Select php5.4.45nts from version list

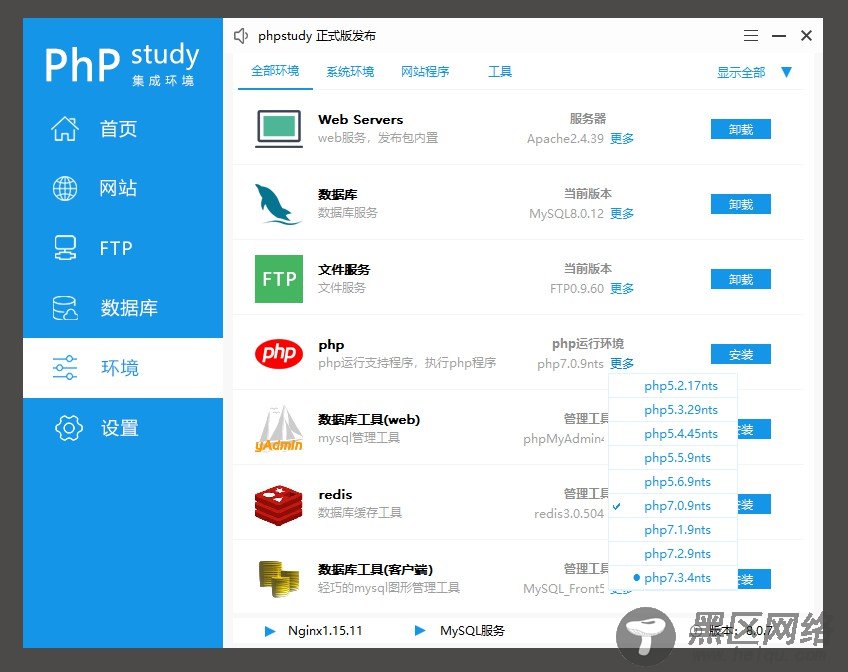tap(673, 434)
